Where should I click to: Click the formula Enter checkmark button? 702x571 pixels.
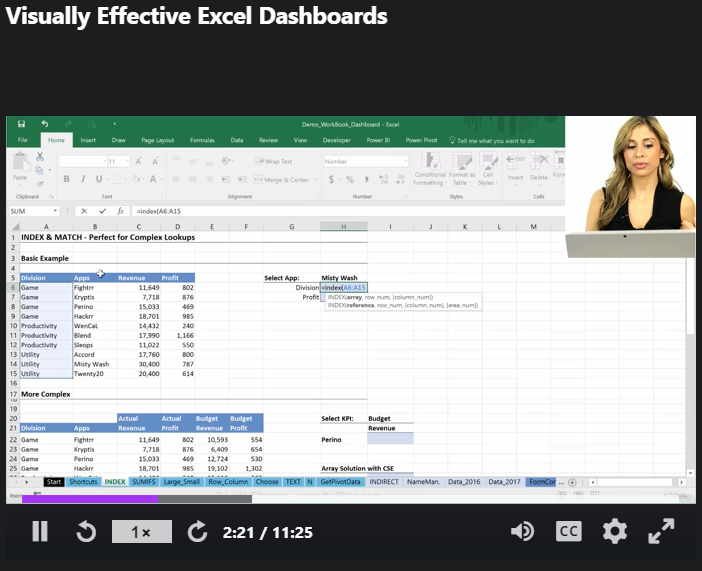[x=103, y=211]
